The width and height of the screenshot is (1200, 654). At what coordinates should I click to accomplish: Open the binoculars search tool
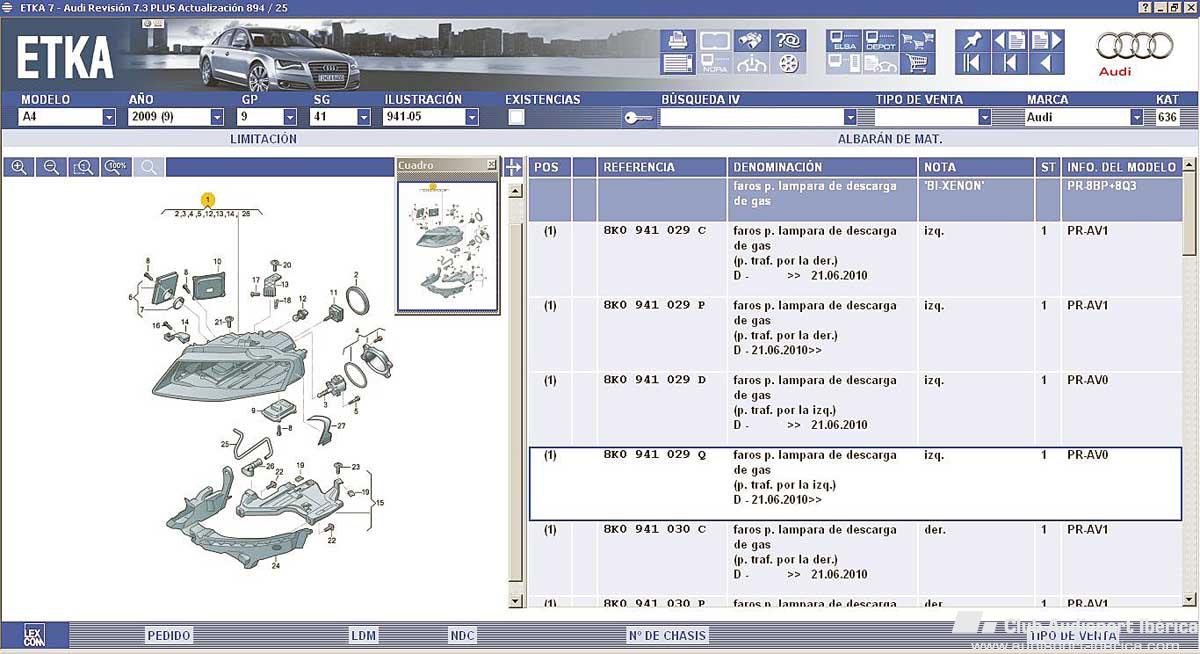[752, 41]
